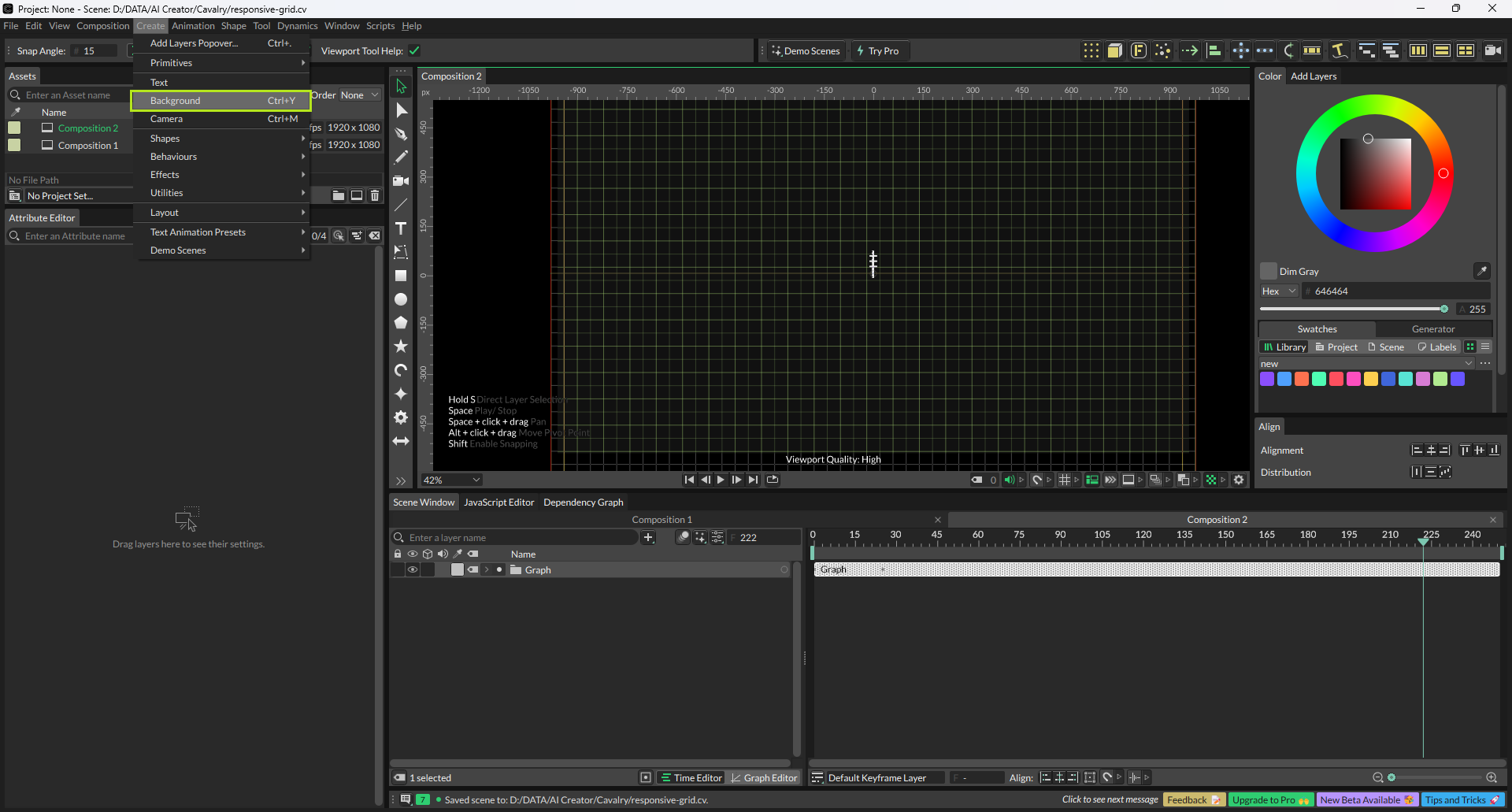Select the Pen tool

401,134
